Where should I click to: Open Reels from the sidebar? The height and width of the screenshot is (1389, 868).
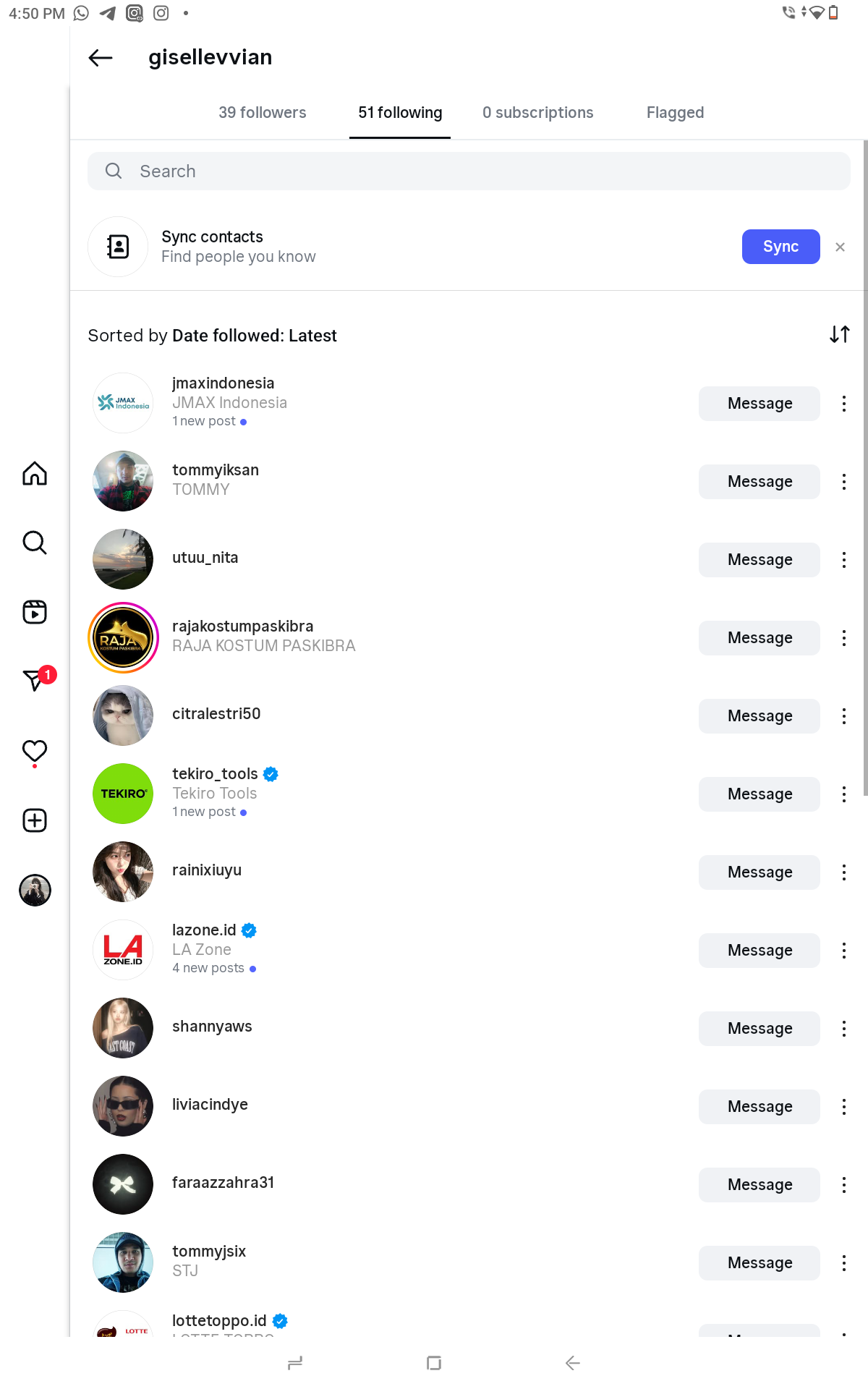pyautogui.click(x=35, y=612)
